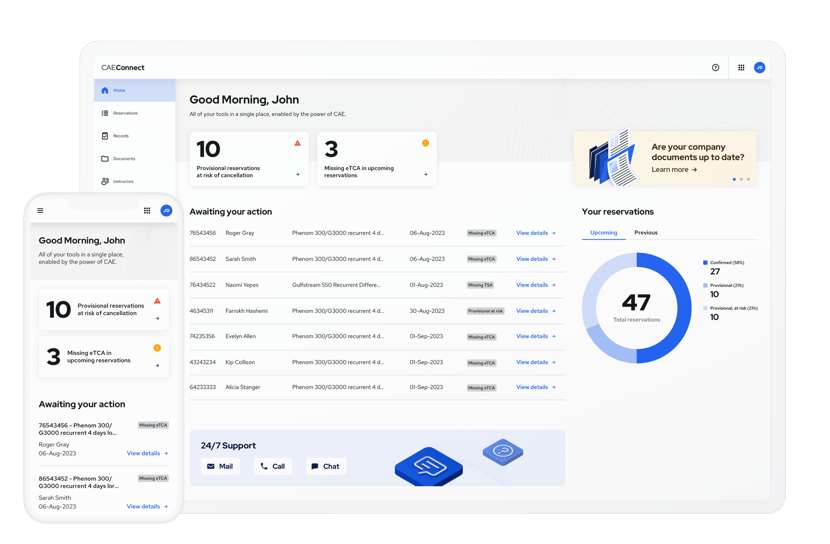Click warning icon on phone provisional card

[157, 301]
